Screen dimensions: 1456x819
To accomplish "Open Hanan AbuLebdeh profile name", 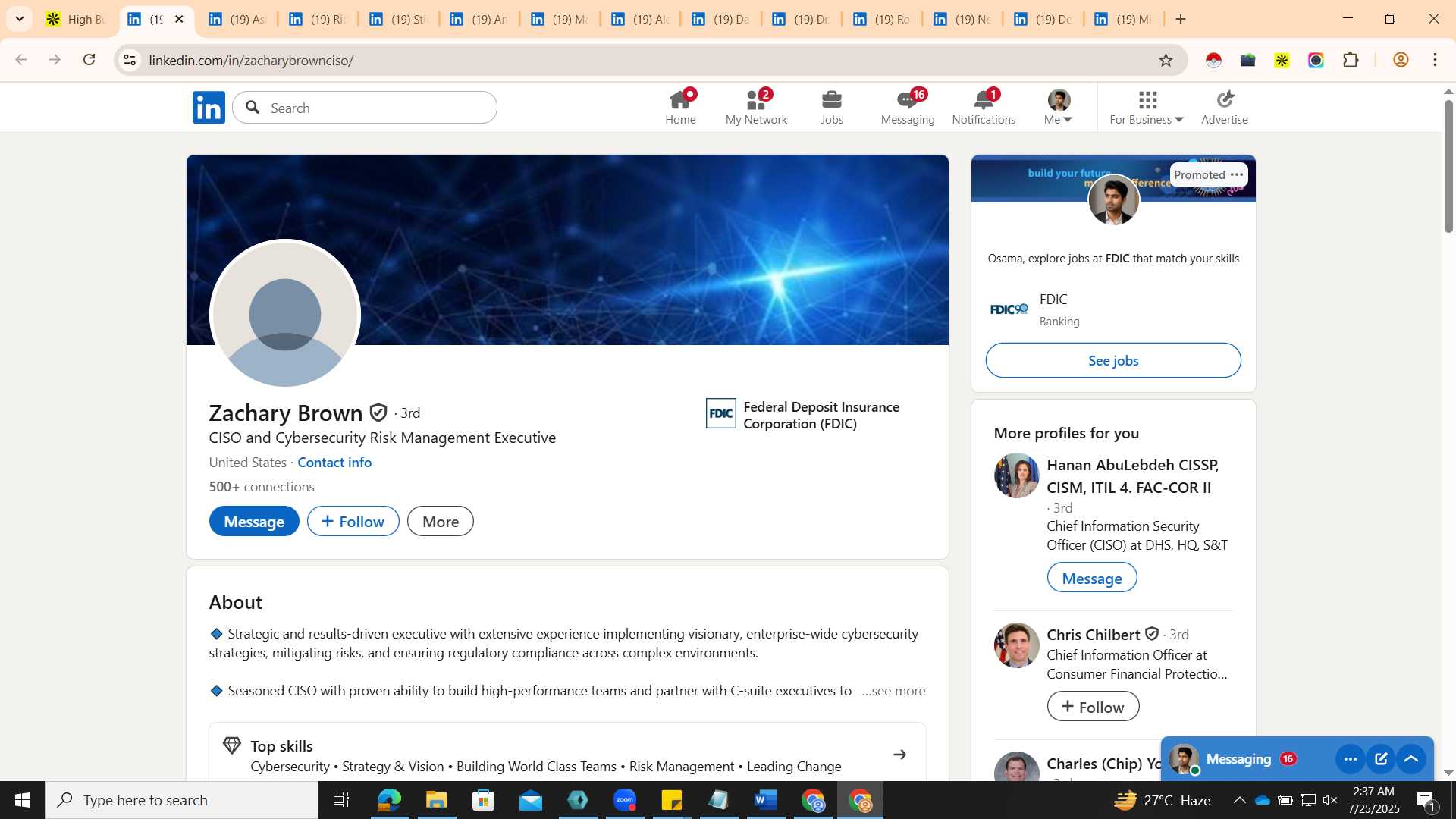I will pos(1133,476).
